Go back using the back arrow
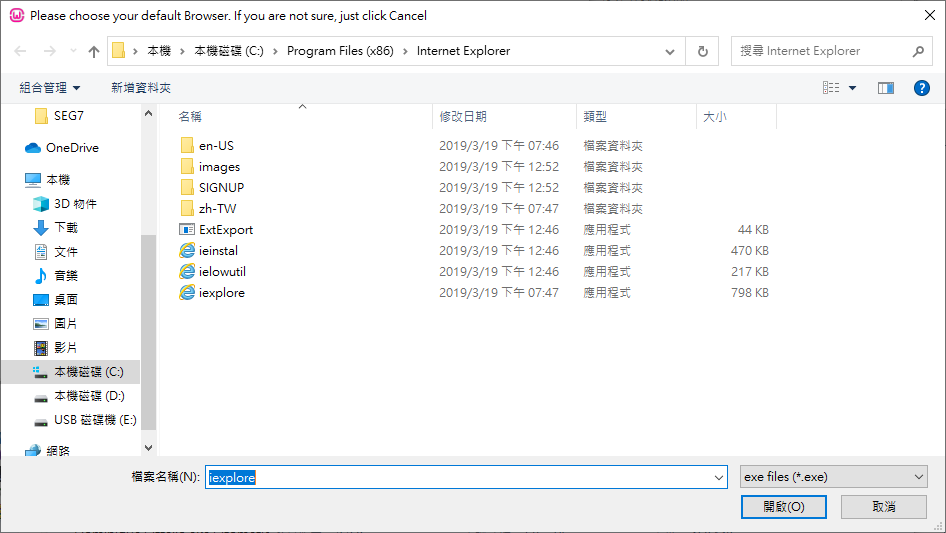The width and height of the screenshot is (946, 533). click(20, 51)
